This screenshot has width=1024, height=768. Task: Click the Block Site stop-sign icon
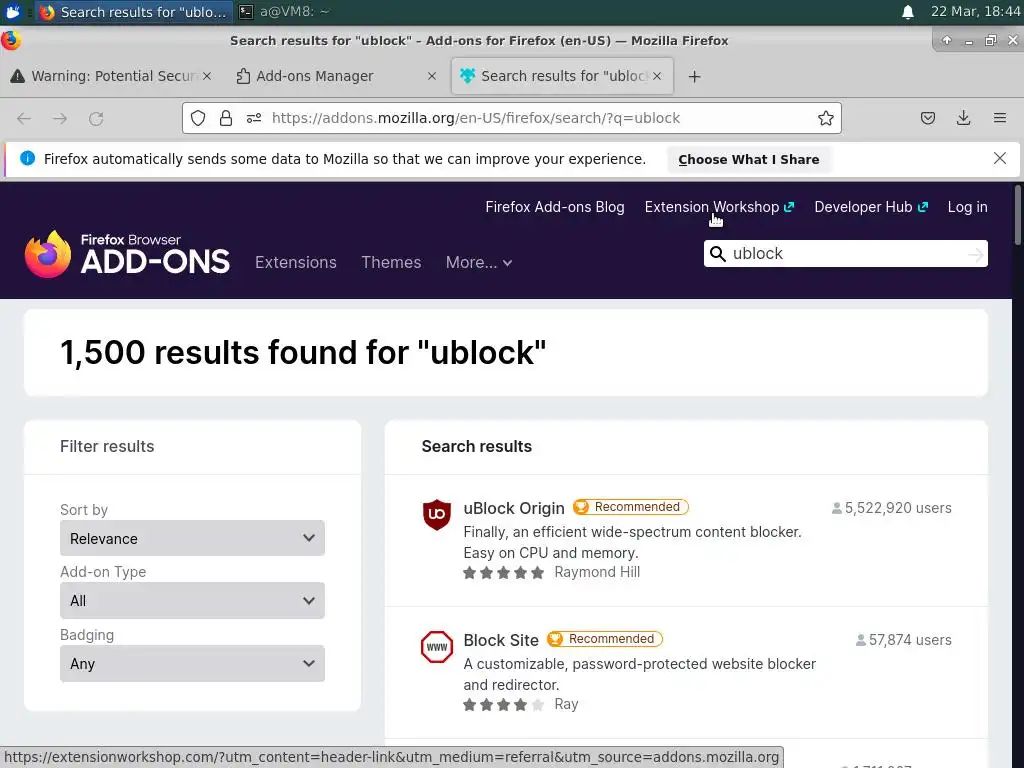coord(437,647)
